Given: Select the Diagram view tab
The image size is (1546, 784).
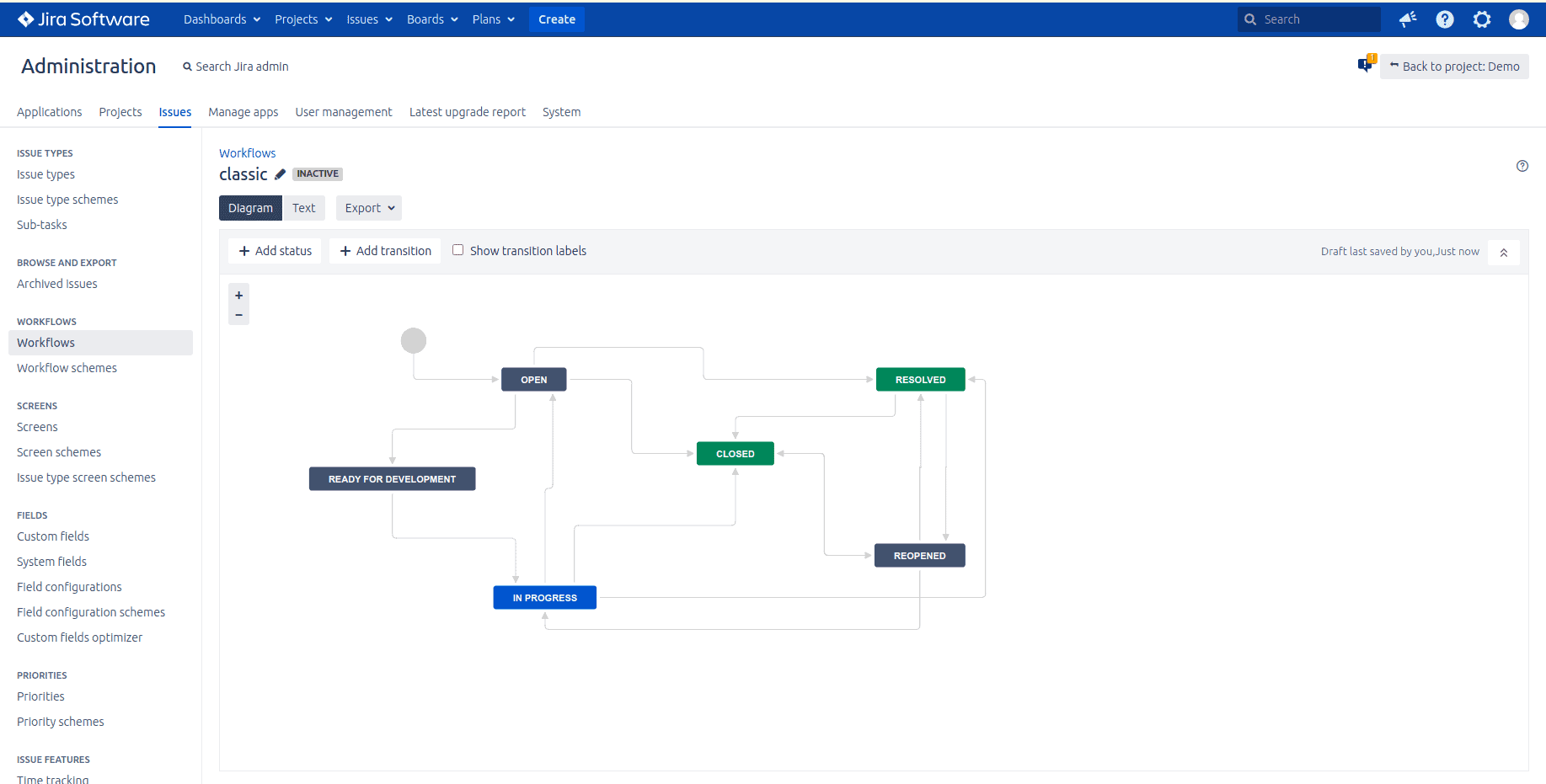Looking at the screenshot, I should click(x=250, y=208).
